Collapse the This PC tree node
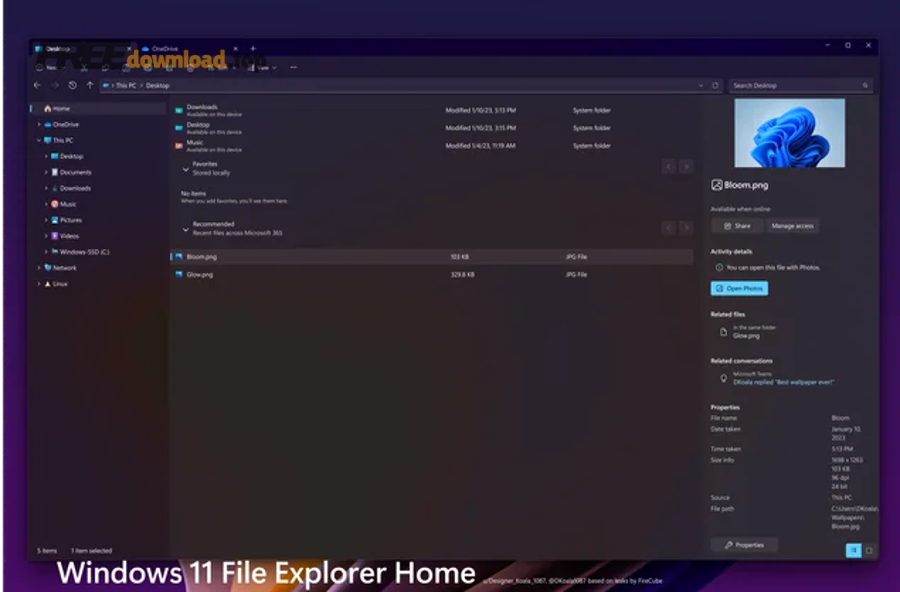The width and height of the screenshot is (900, 592). [39, 141]
